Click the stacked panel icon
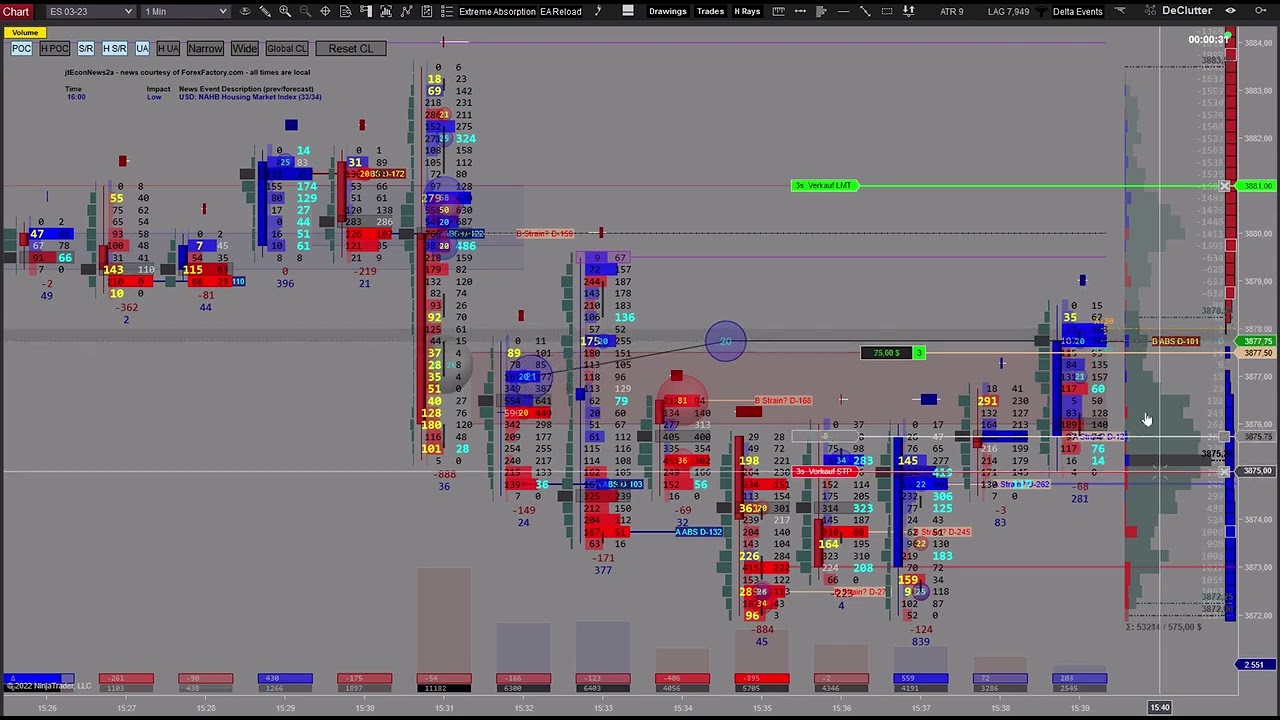 click(x=628, y=11)
